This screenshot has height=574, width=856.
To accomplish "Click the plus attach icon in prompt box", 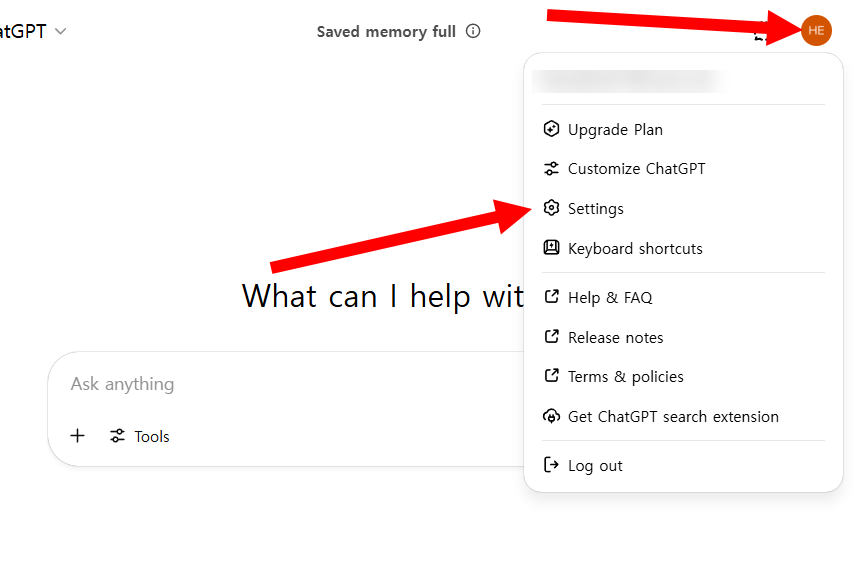I will [x=78, y=436].
